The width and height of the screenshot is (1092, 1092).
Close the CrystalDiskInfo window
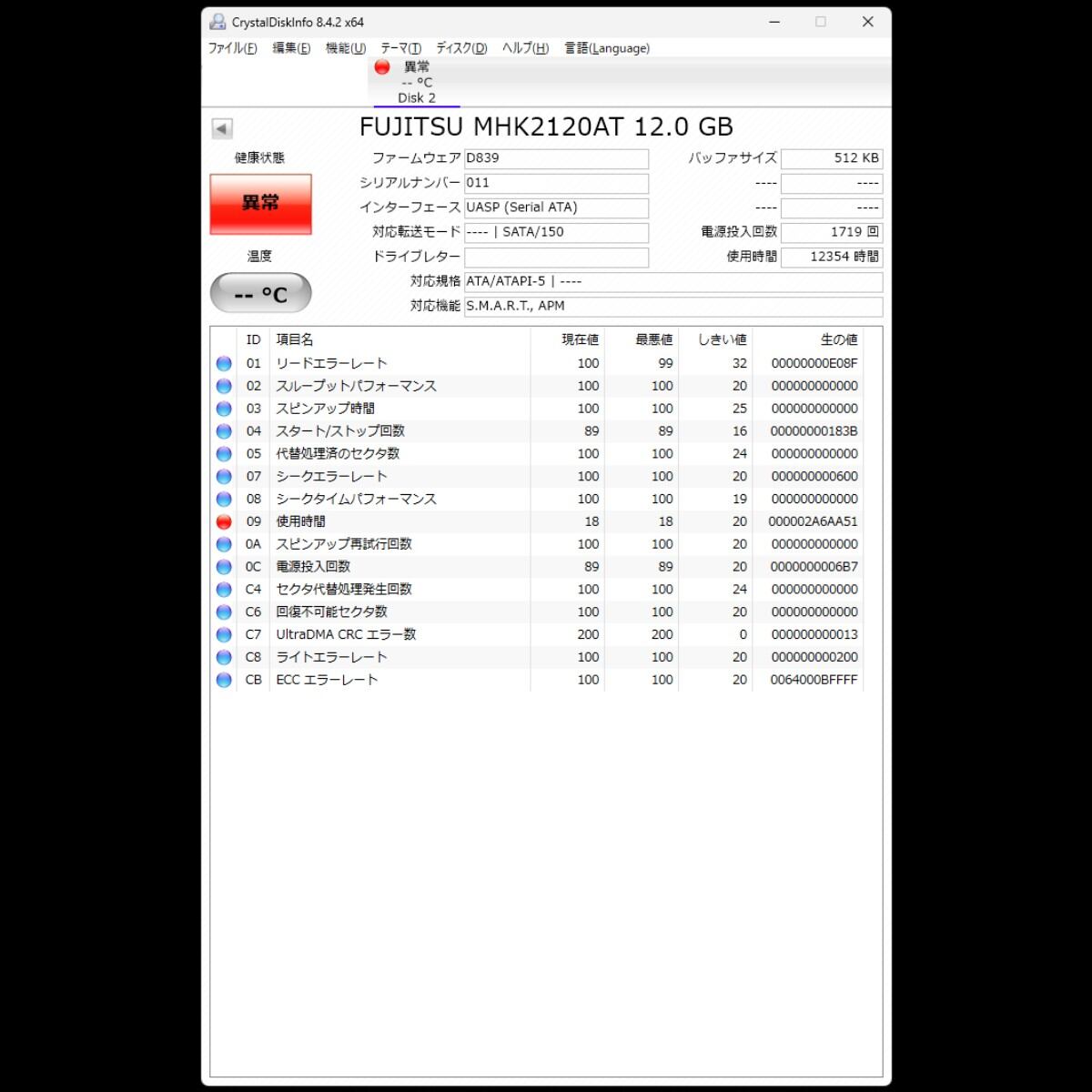868,22
